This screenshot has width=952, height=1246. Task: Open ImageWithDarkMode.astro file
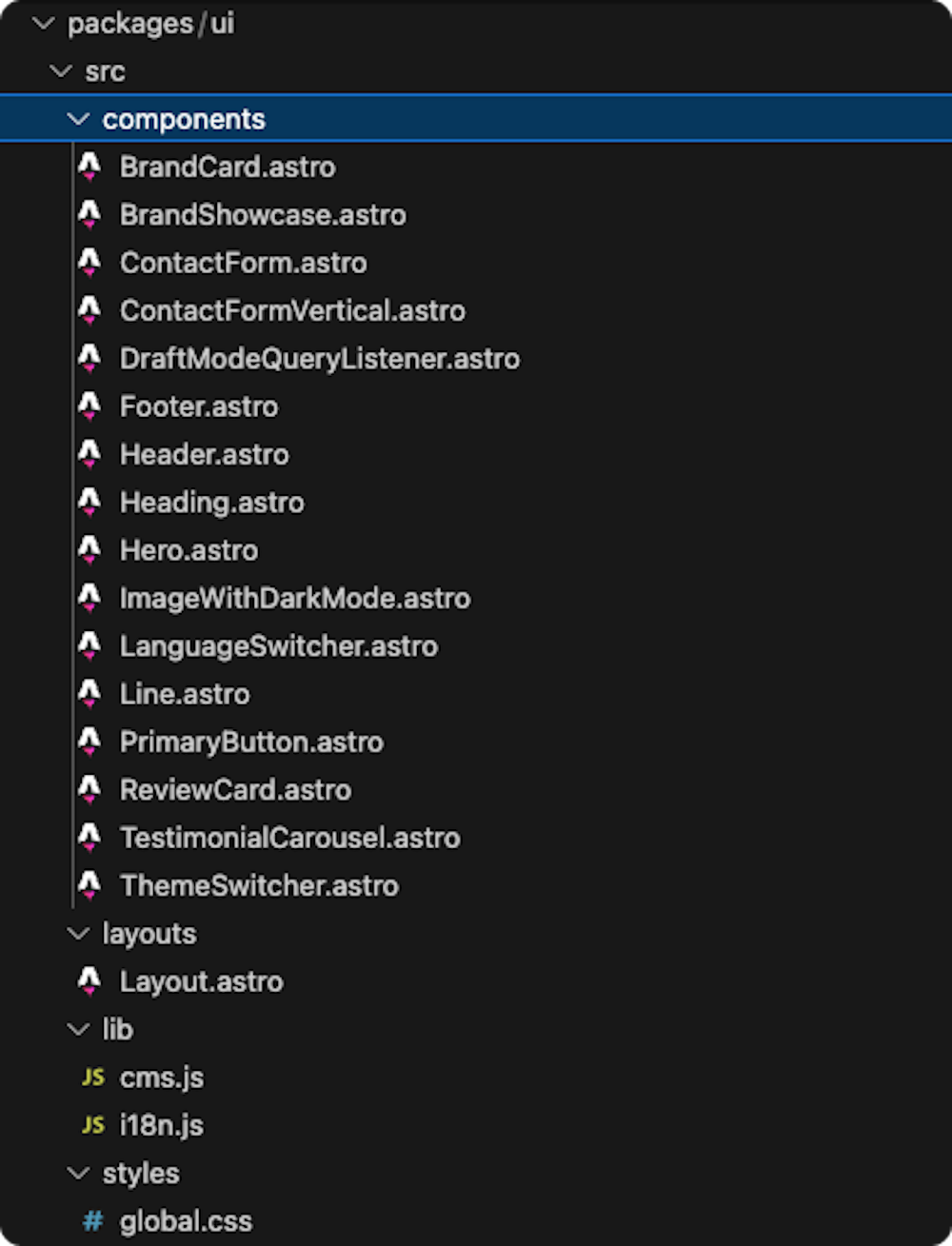point(295,598)
